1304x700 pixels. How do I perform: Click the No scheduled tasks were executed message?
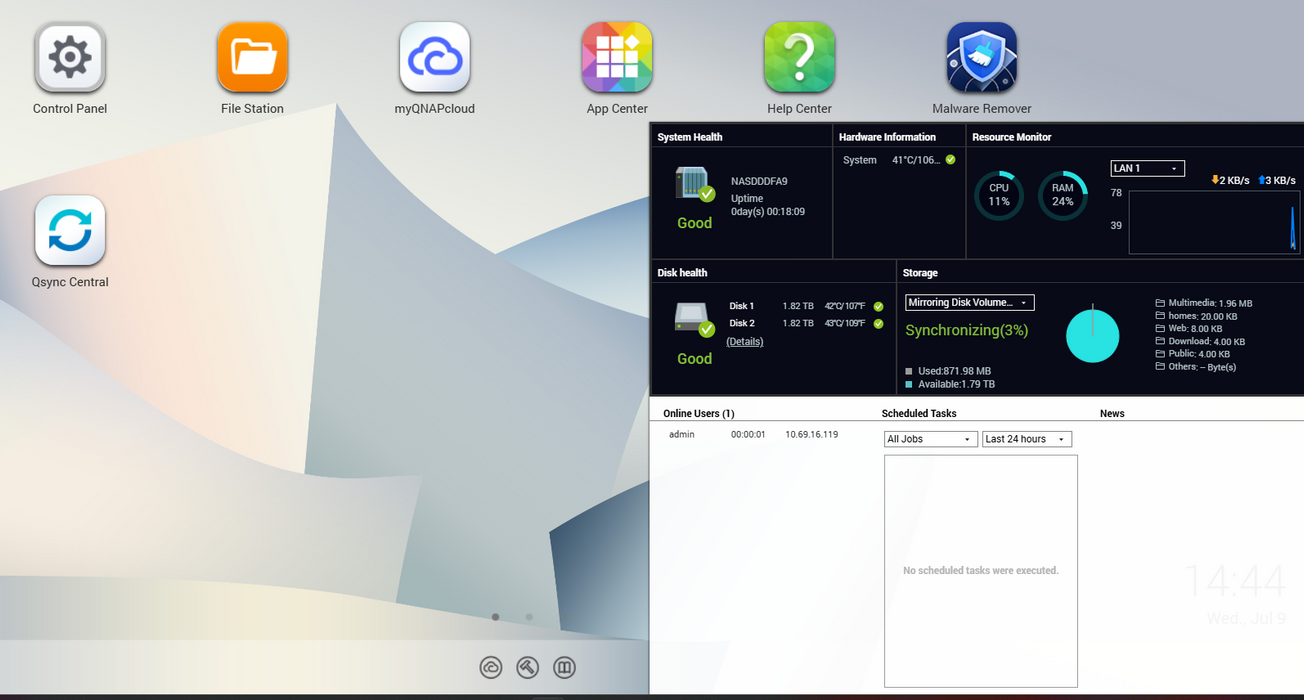pos(981,570)
